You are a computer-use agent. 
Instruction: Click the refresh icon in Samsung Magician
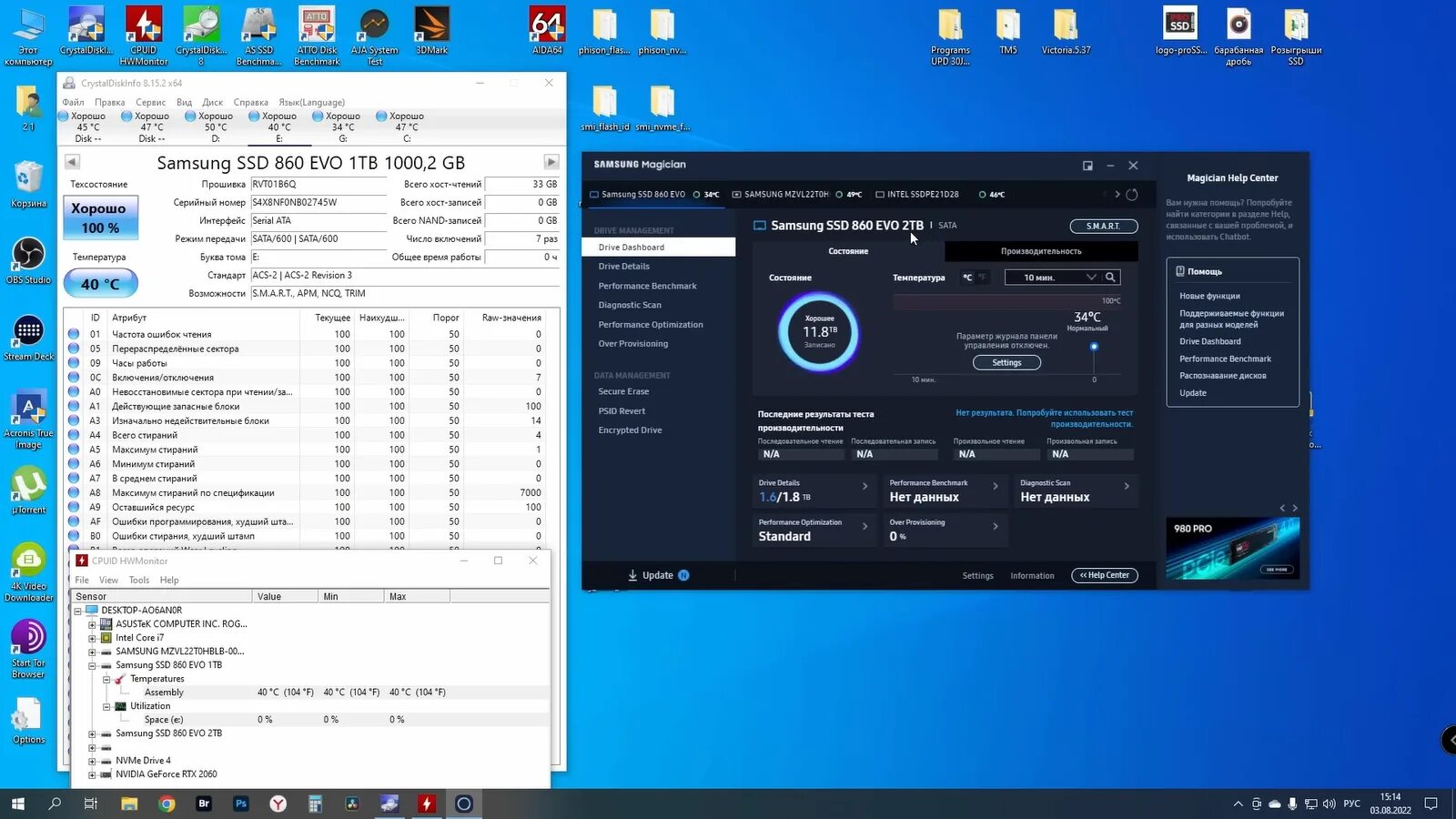coord(1132,195)
